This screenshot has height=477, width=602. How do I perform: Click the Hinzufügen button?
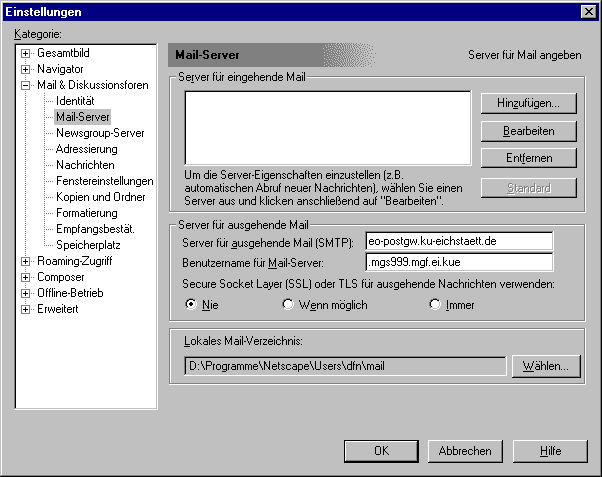click(528, 103)
